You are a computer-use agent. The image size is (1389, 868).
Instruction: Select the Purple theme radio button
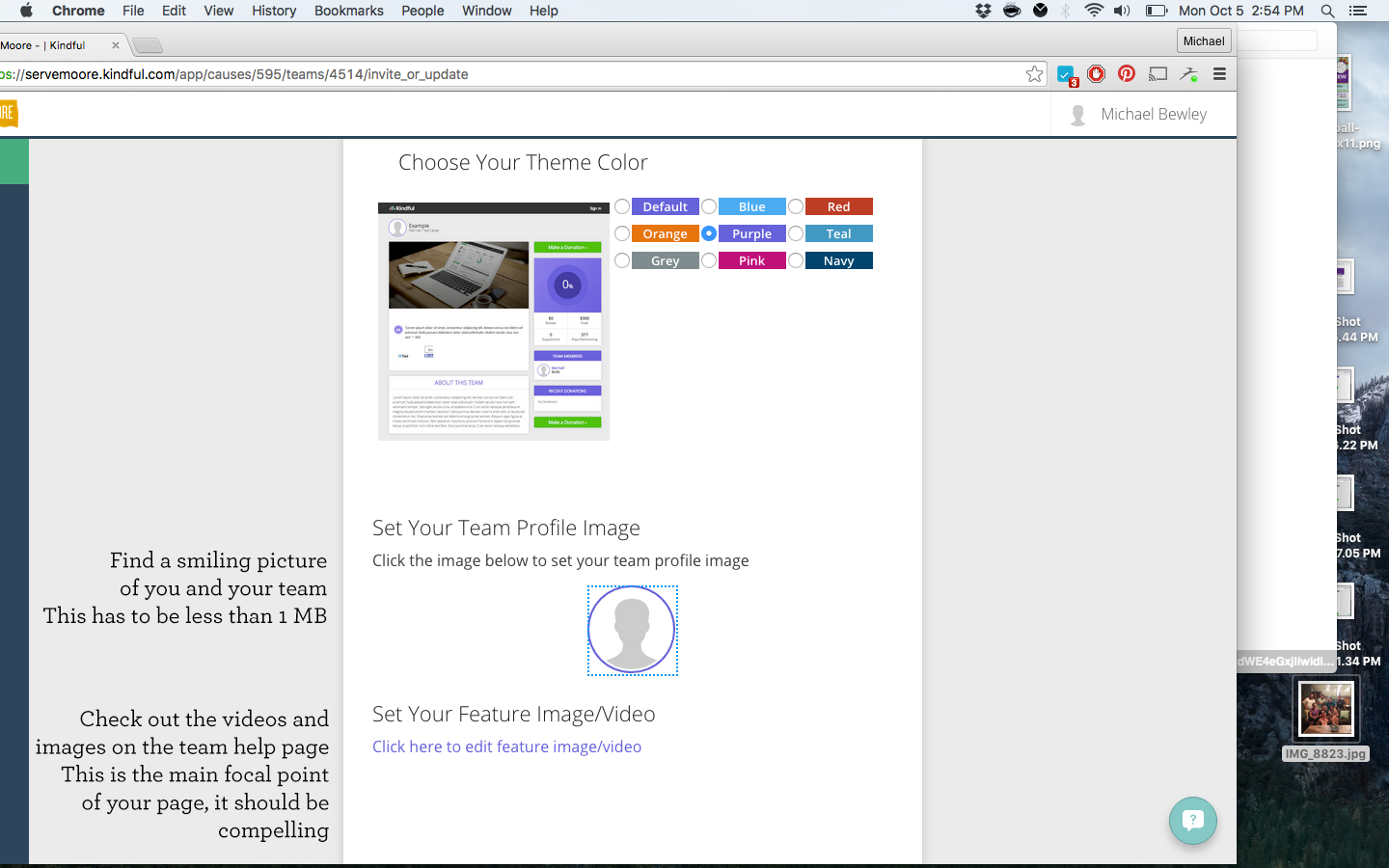click(709, 233)
